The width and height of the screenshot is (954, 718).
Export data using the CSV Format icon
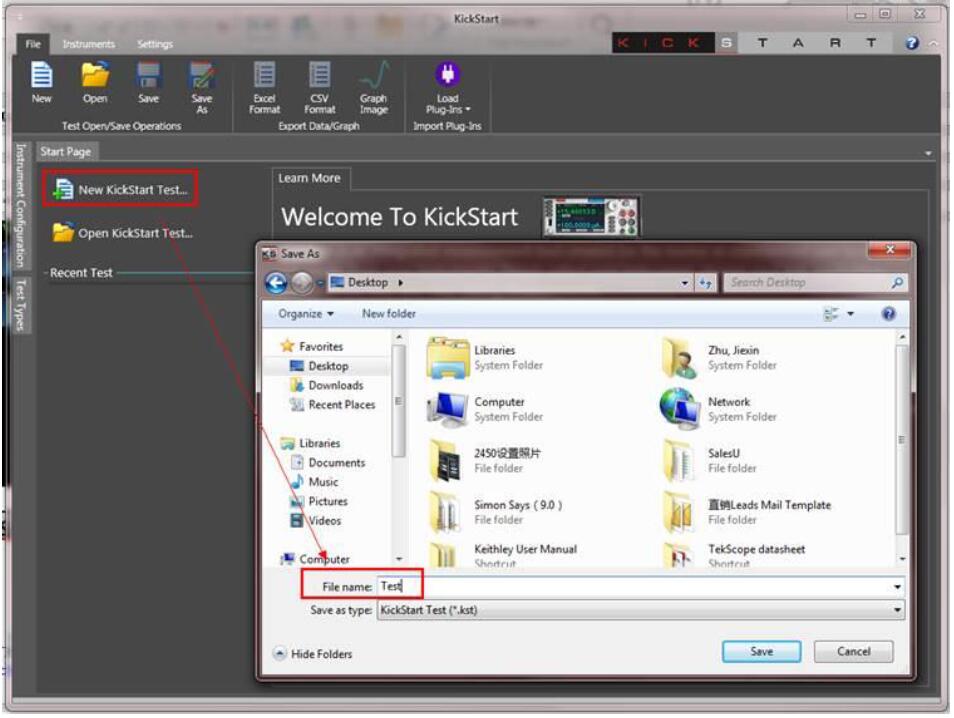[x=319, y=77]
